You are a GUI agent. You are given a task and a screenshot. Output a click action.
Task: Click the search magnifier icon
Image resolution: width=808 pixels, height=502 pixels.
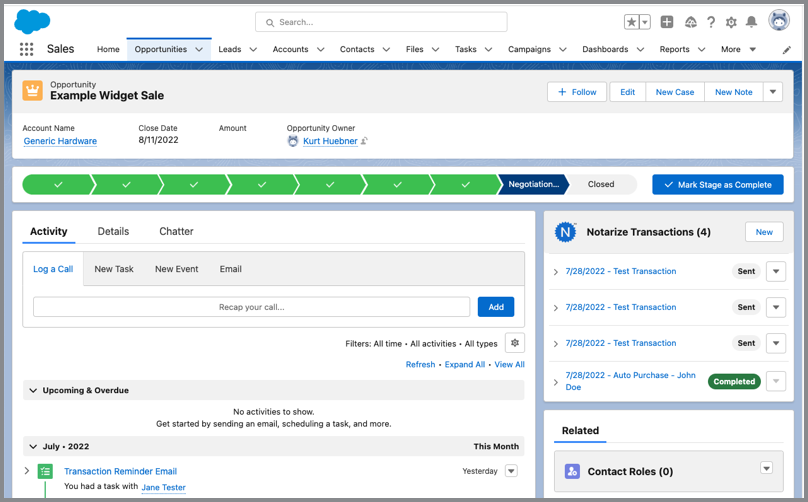pos(270,23)
